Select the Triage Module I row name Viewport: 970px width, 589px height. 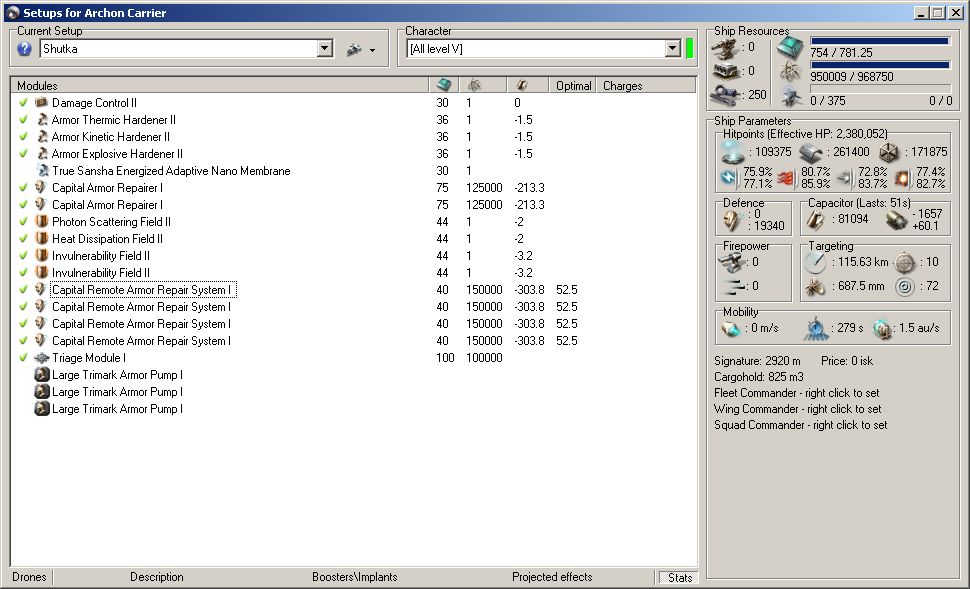(x=88, y=358)
